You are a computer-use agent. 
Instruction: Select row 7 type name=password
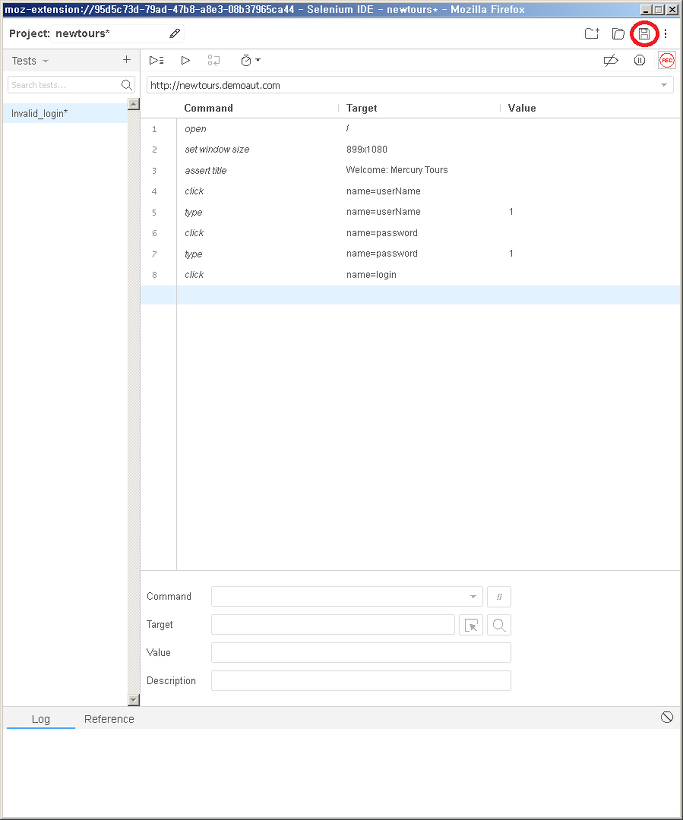(x=411, y=254)
